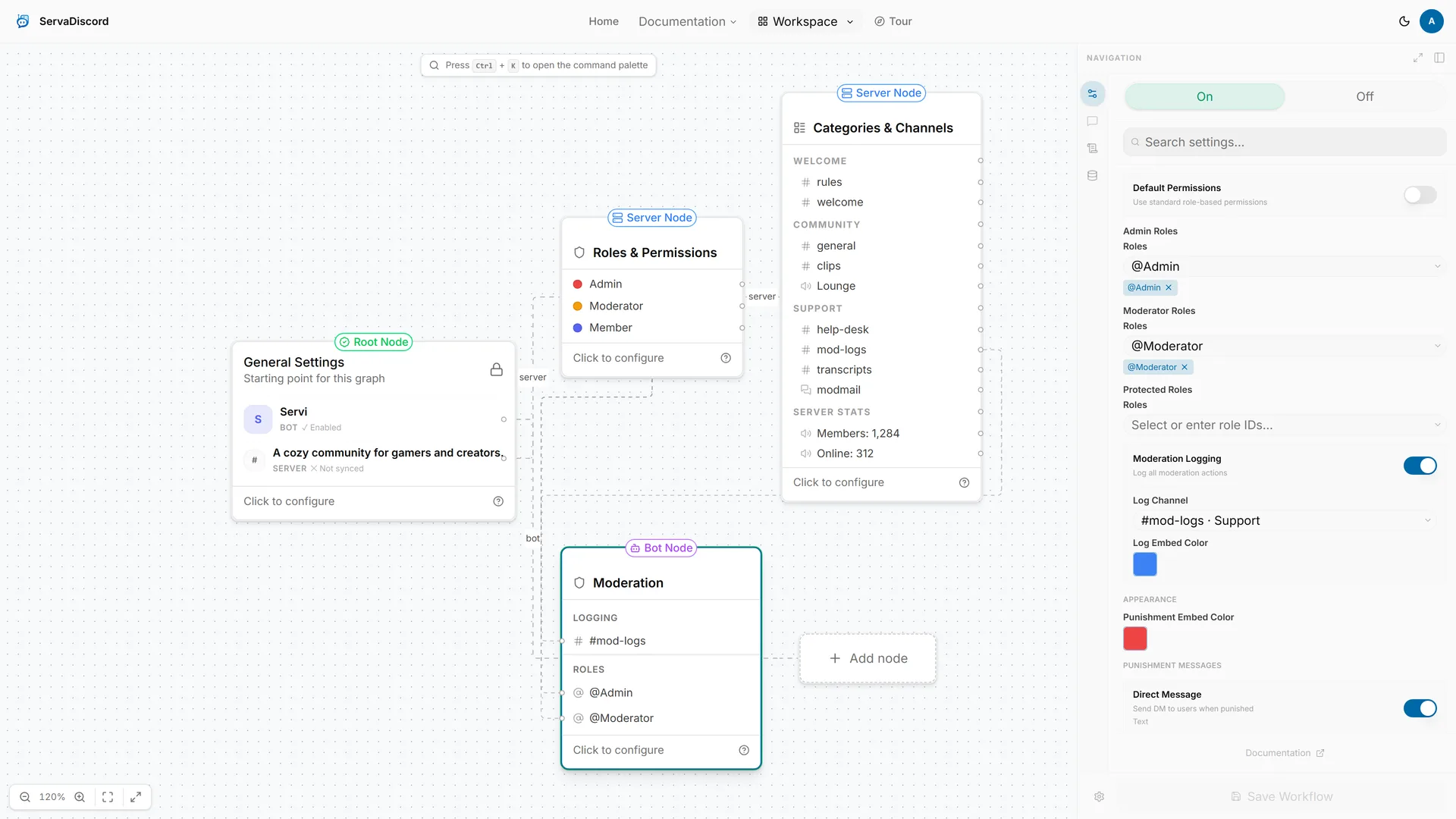The width and height of the screenshot is (1456, 819).
Task: Open help icon on Categories & Channels node
Action: [965, 483]
